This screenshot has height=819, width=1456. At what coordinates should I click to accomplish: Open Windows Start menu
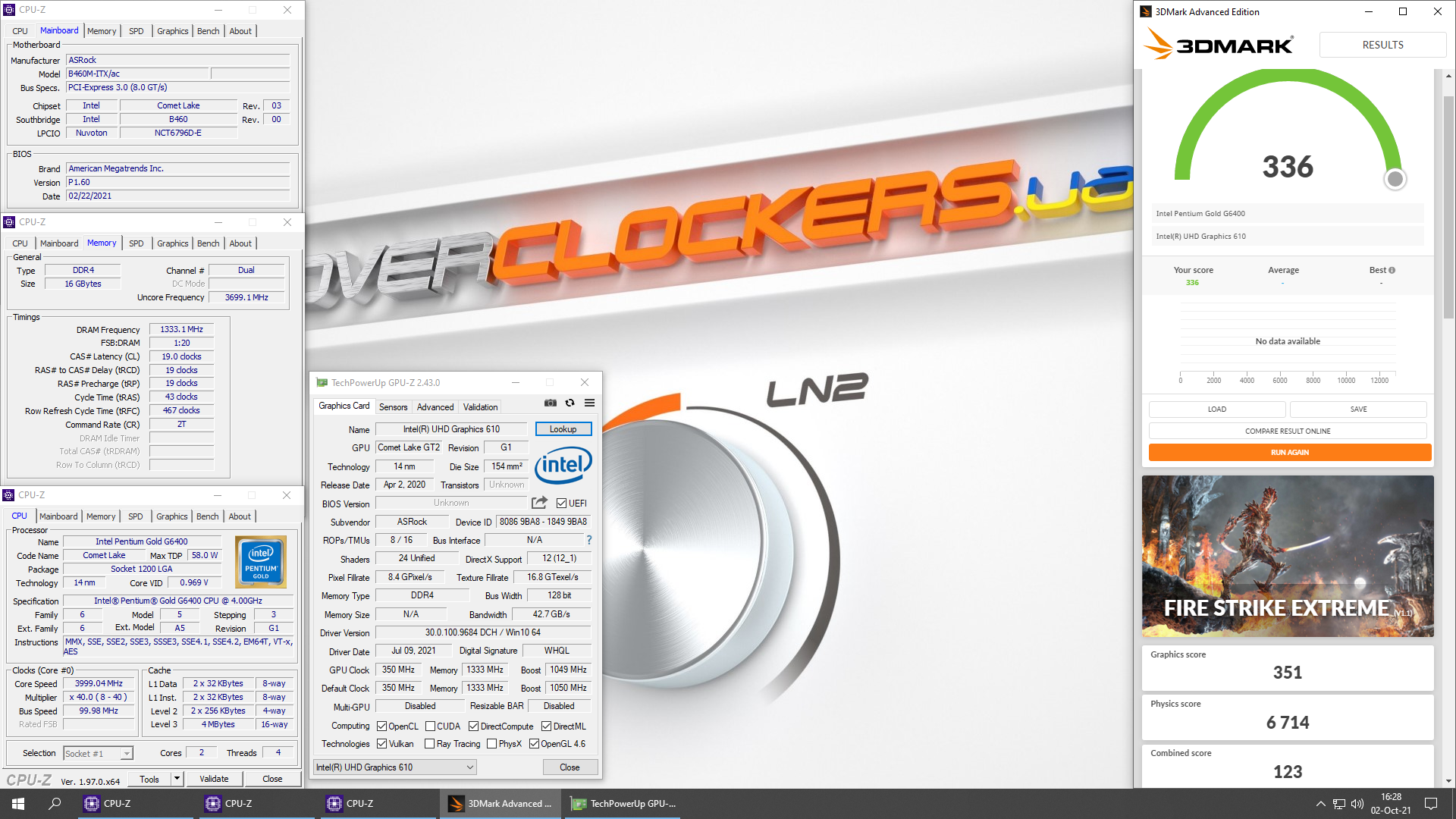[18, 804]
